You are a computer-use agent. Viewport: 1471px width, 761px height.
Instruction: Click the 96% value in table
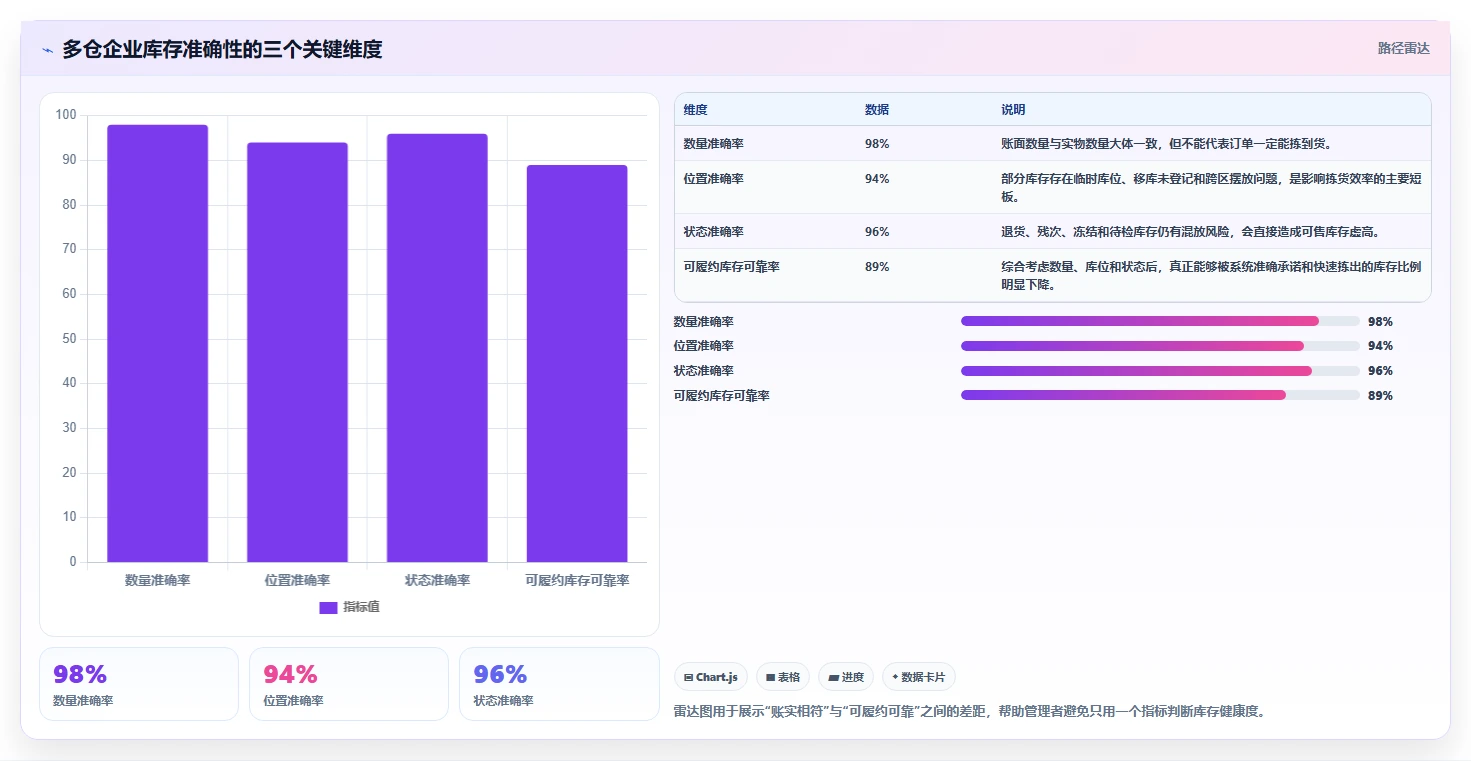coord(877,232)
